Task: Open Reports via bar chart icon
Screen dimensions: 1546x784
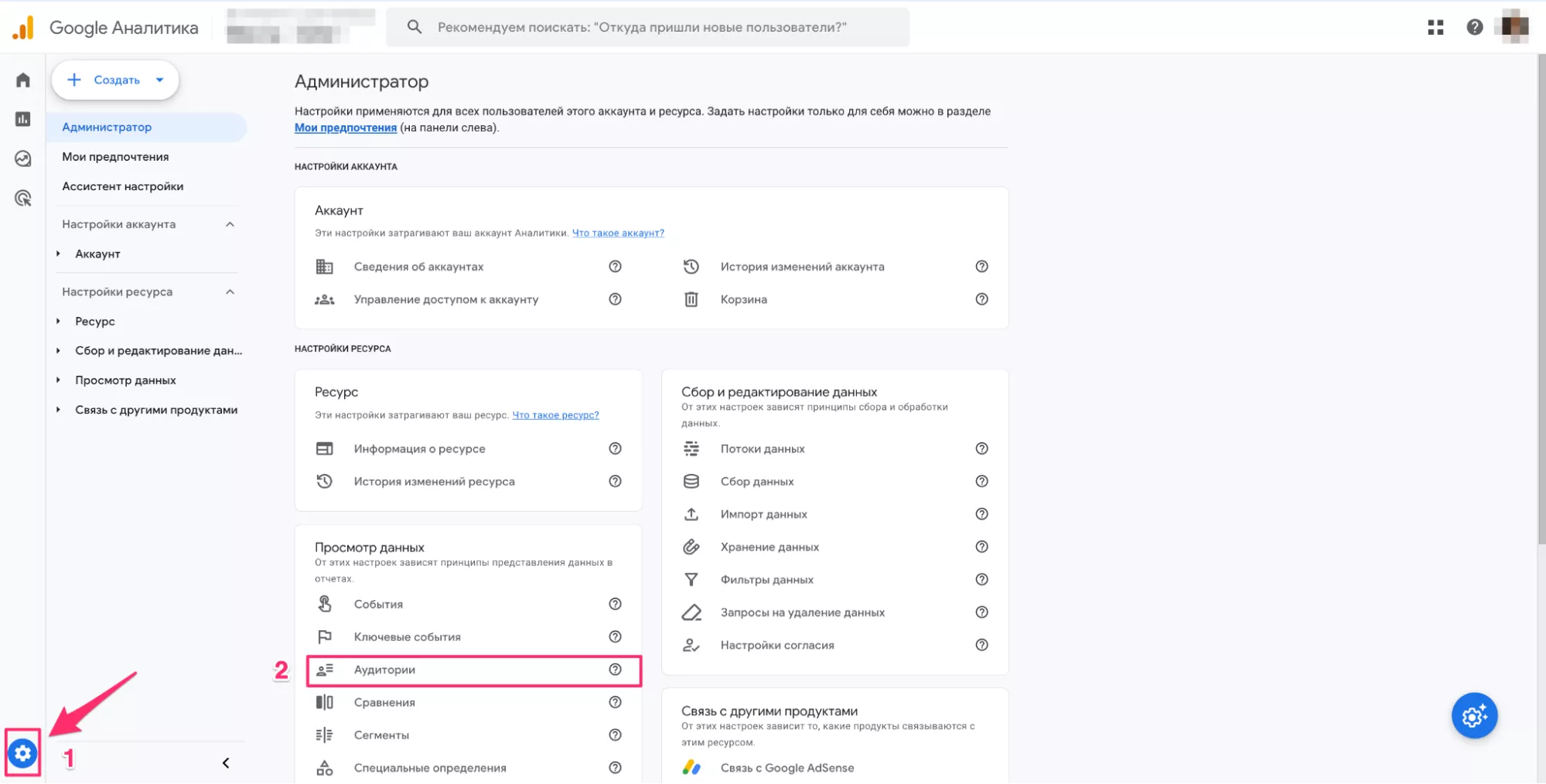Action: coord(22,119)
